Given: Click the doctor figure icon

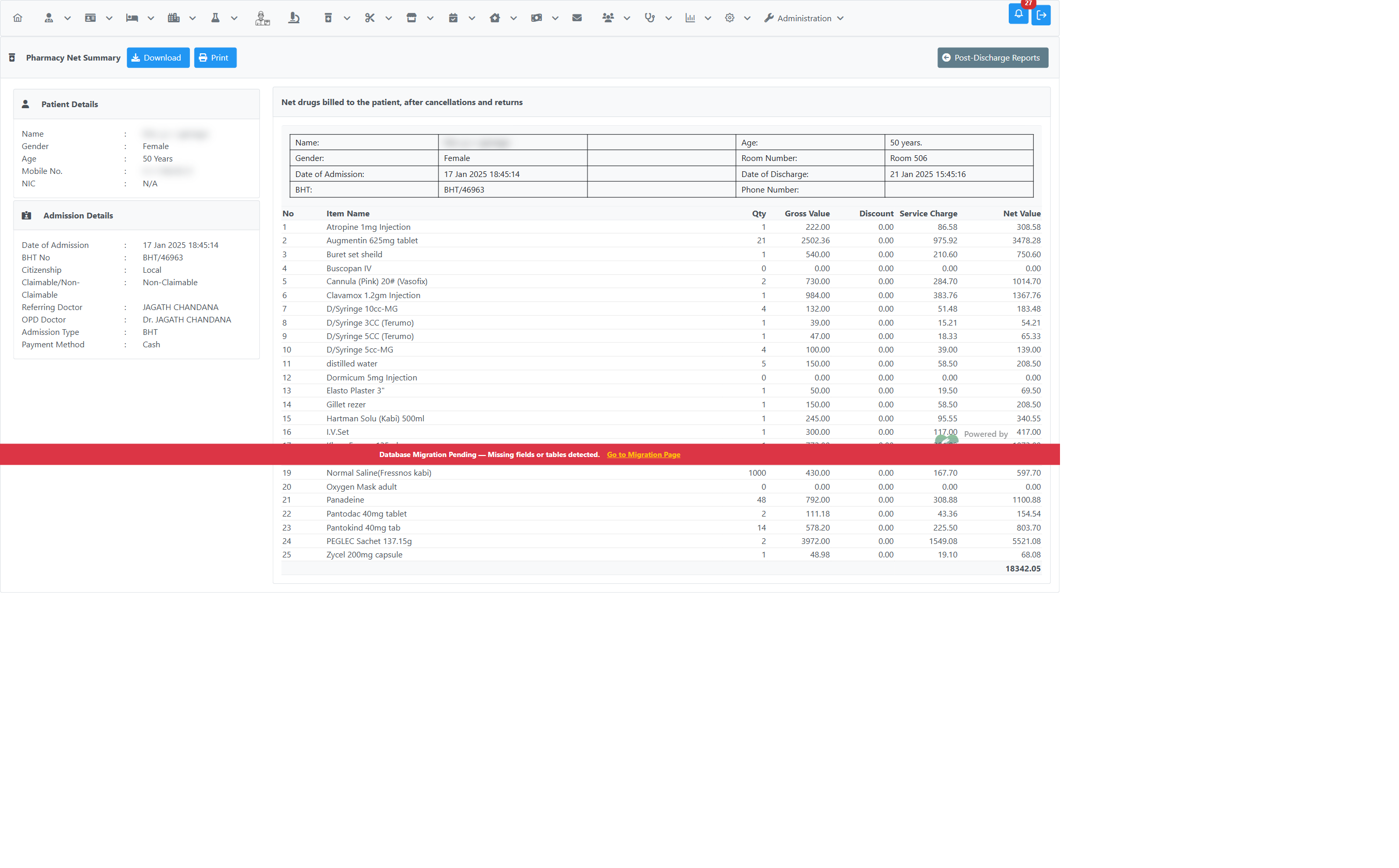Looking at the screenshot, I should pos(262,18).
